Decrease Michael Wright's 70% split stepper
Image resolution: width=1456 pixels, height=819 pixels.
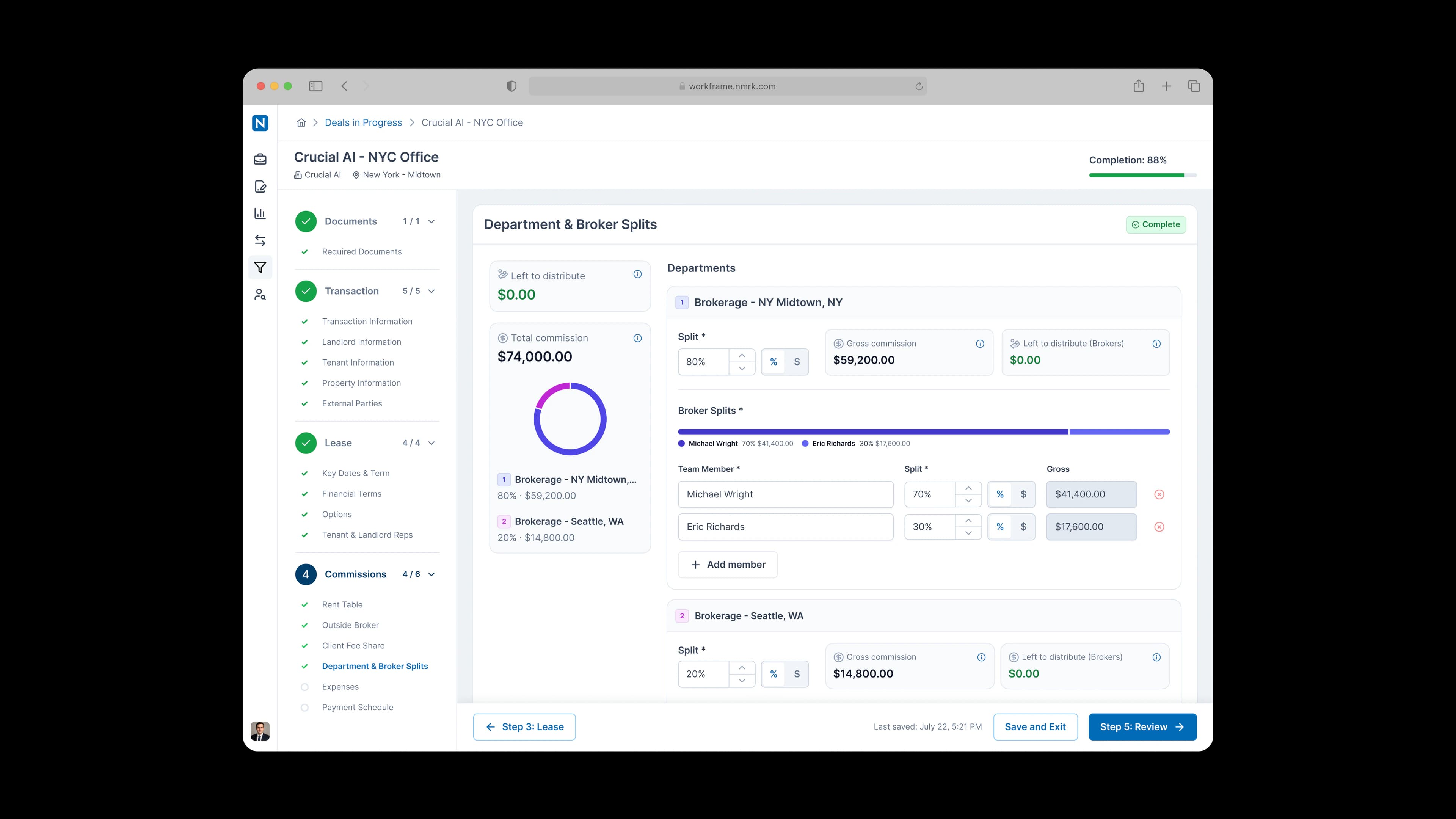click(969, 501)
